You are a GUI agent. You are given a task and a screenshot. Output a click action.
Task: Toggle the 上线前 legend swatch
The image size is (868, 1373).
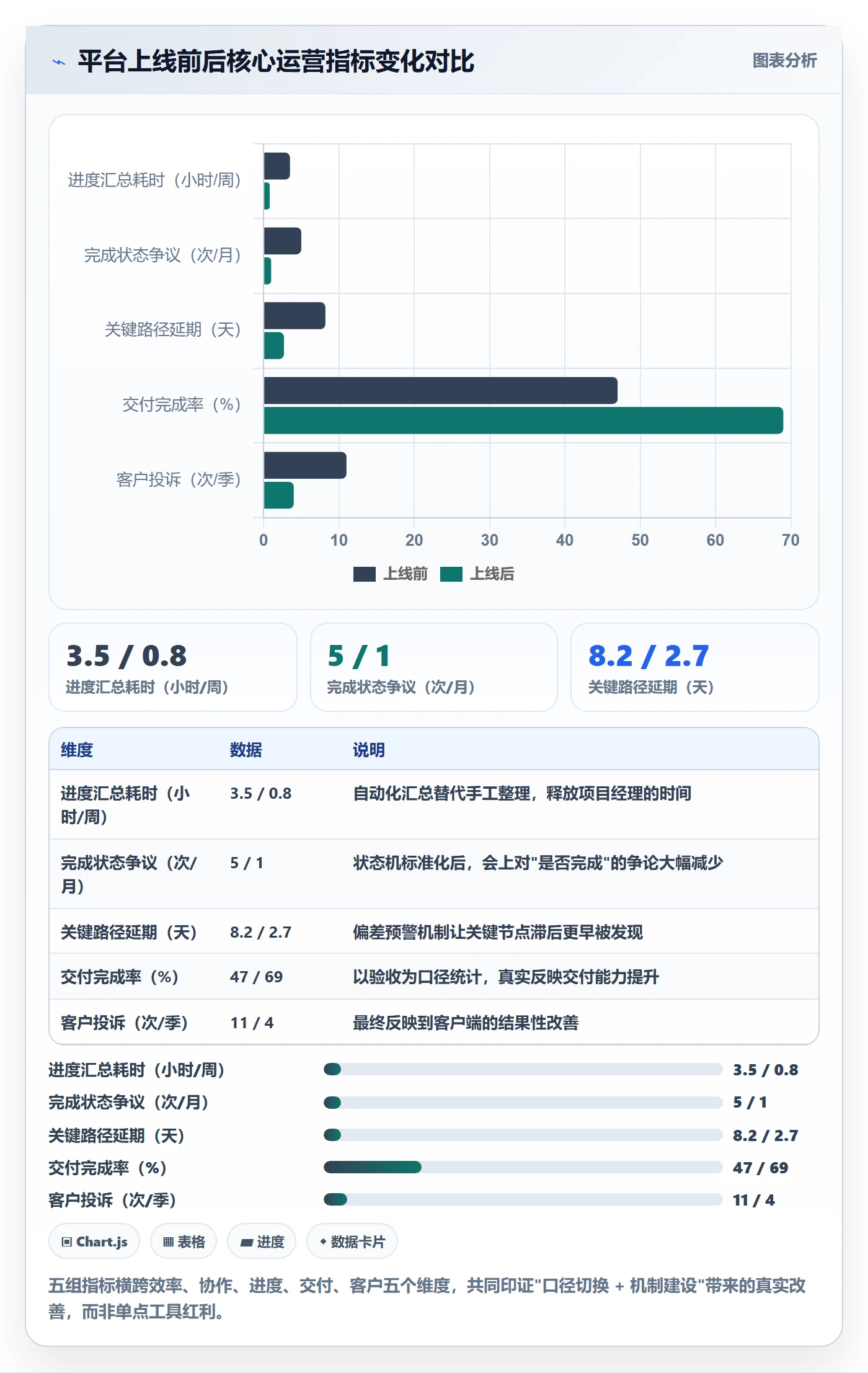[365, 574]
